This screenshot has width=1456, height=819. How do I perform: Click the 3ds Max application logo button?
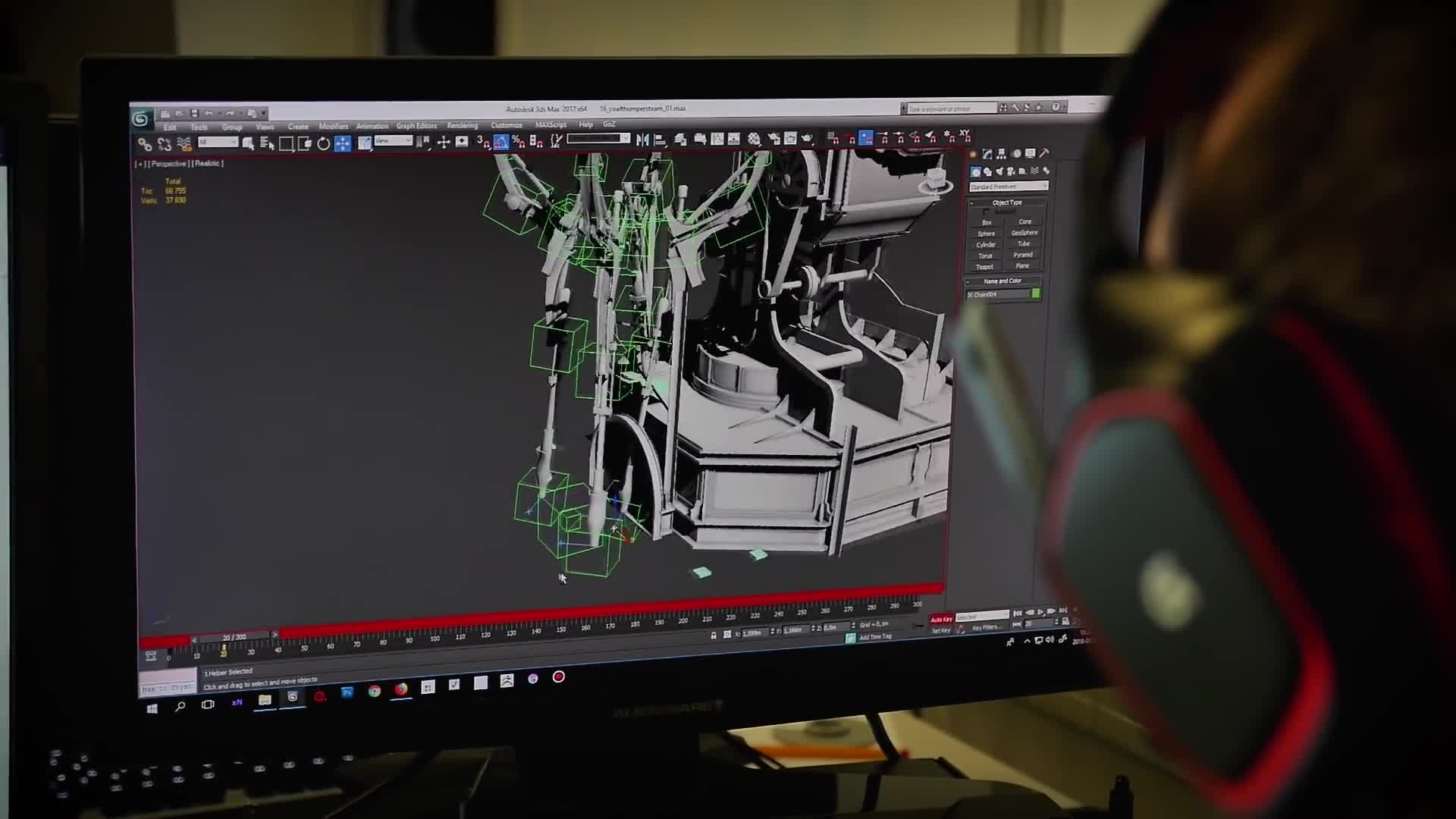140,120
